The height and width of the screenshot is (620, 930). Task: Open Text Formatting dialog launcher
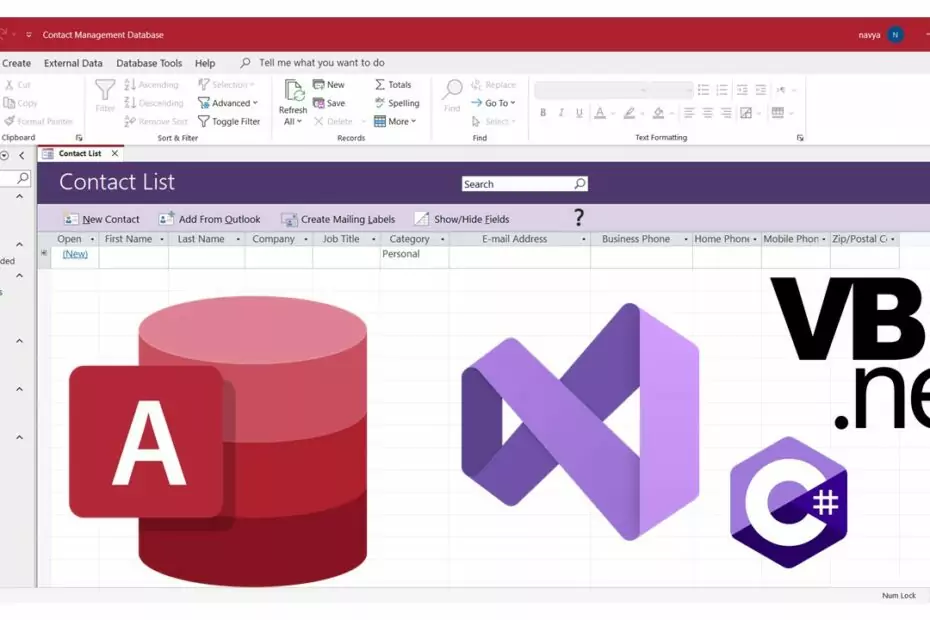pos(800,138)
